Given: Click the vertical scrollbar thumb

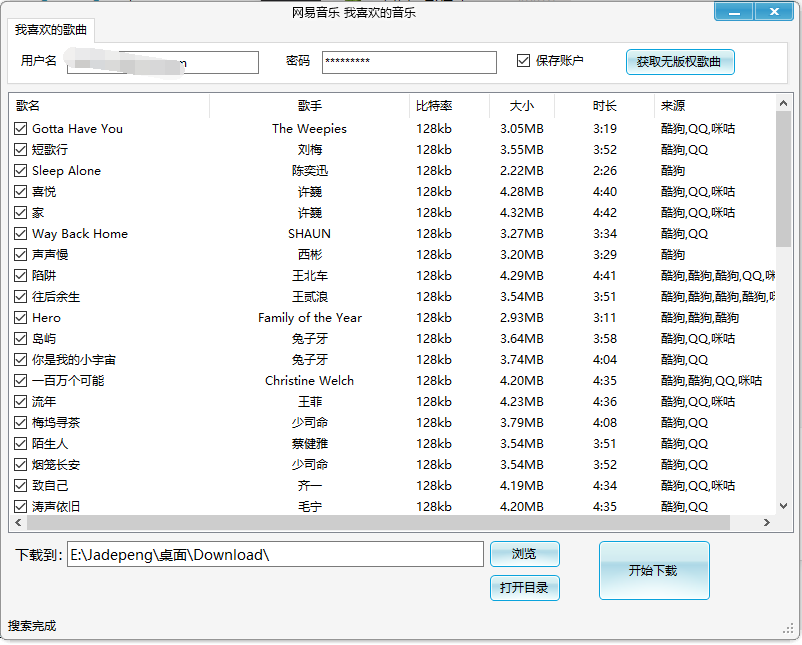Looking at the screenshot, I should 784,179.
